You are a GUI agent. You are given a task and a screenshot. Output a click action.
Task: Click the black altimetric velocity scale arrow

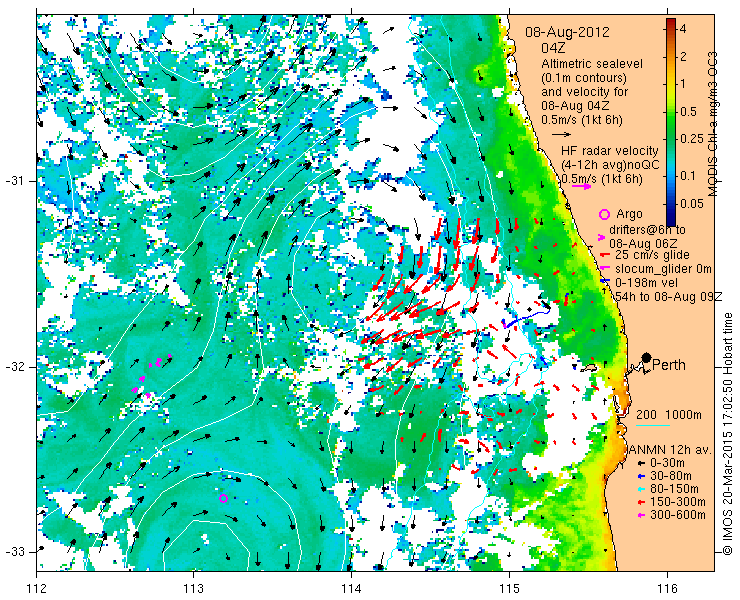562,134
